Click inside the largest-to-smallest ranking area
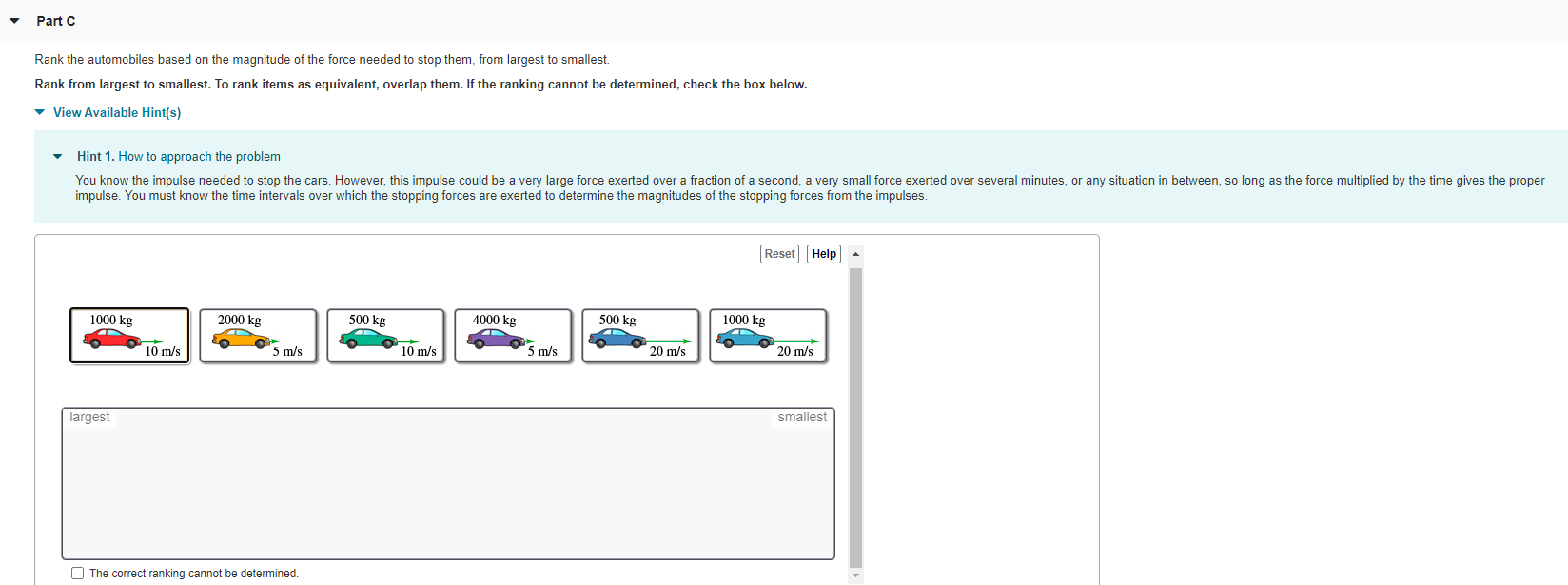The image size is (1568, 585). [448, 484]
